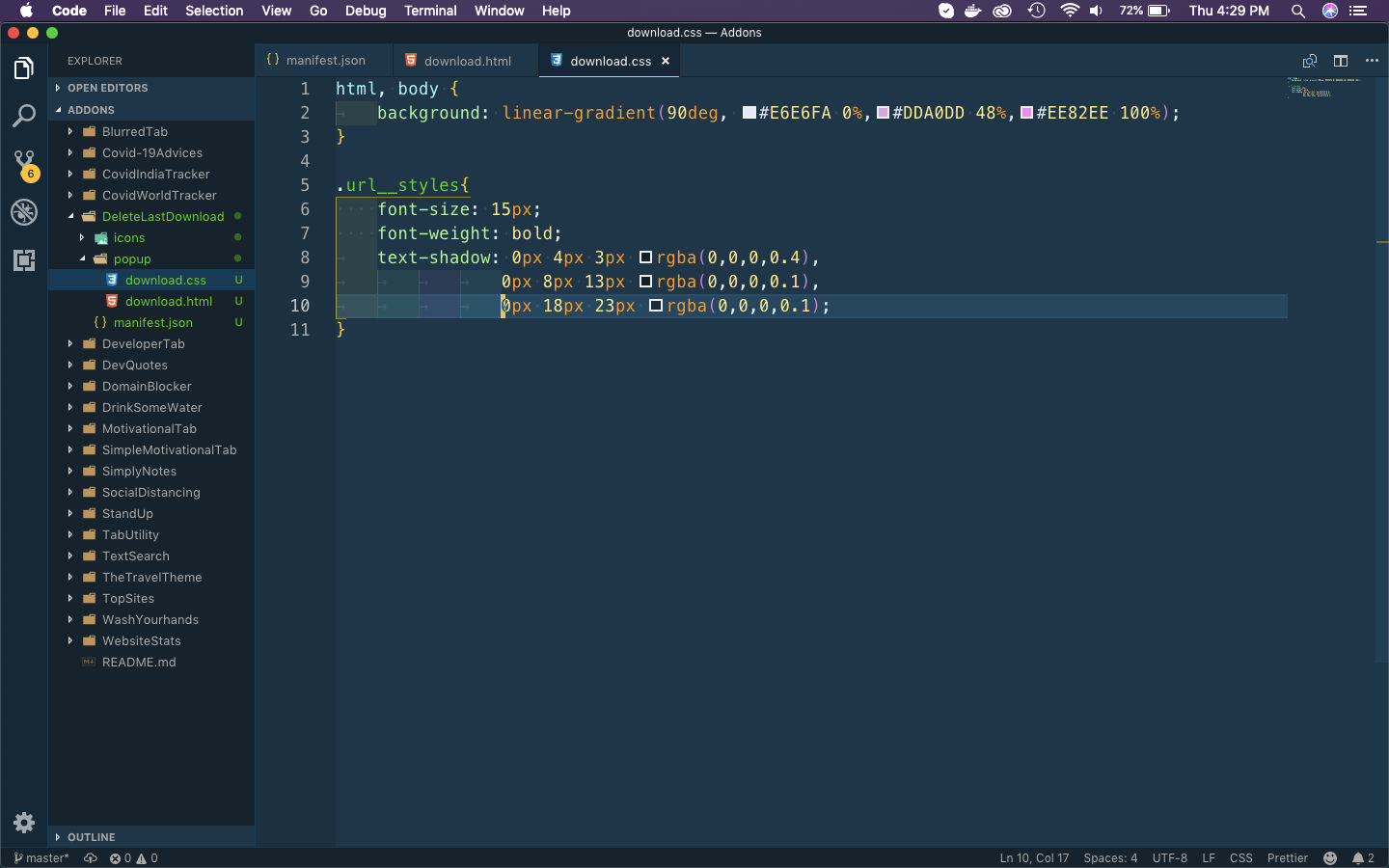Click Ln 10, Col 17 in the status bar
This screenshot has width=1389, height=868.
pos(1034,858)
